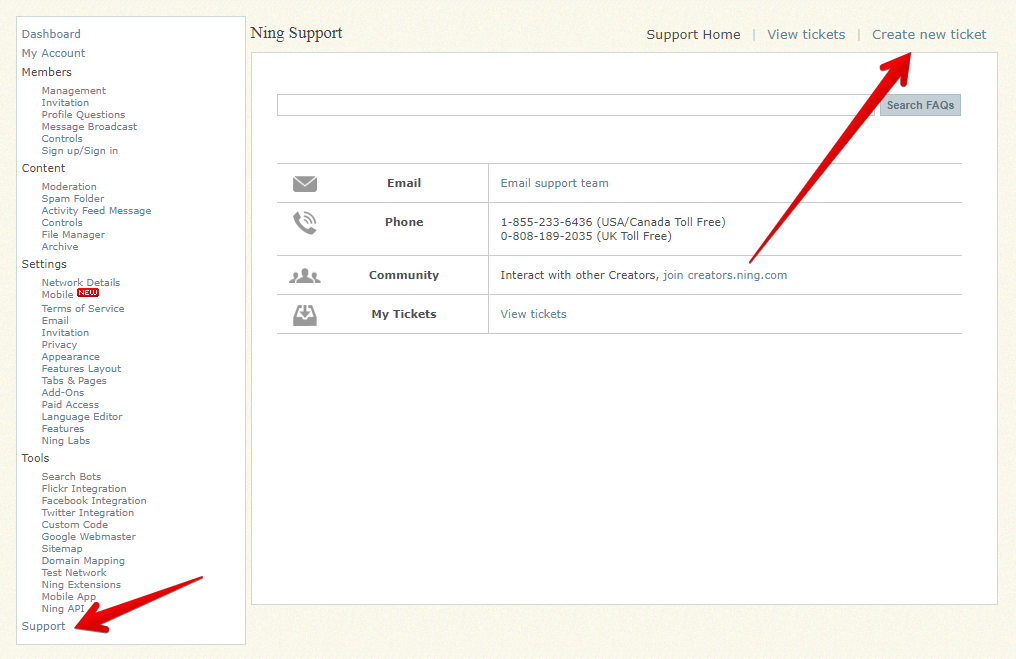
Task: Open the Moderation page
Action: click(69, 187)
